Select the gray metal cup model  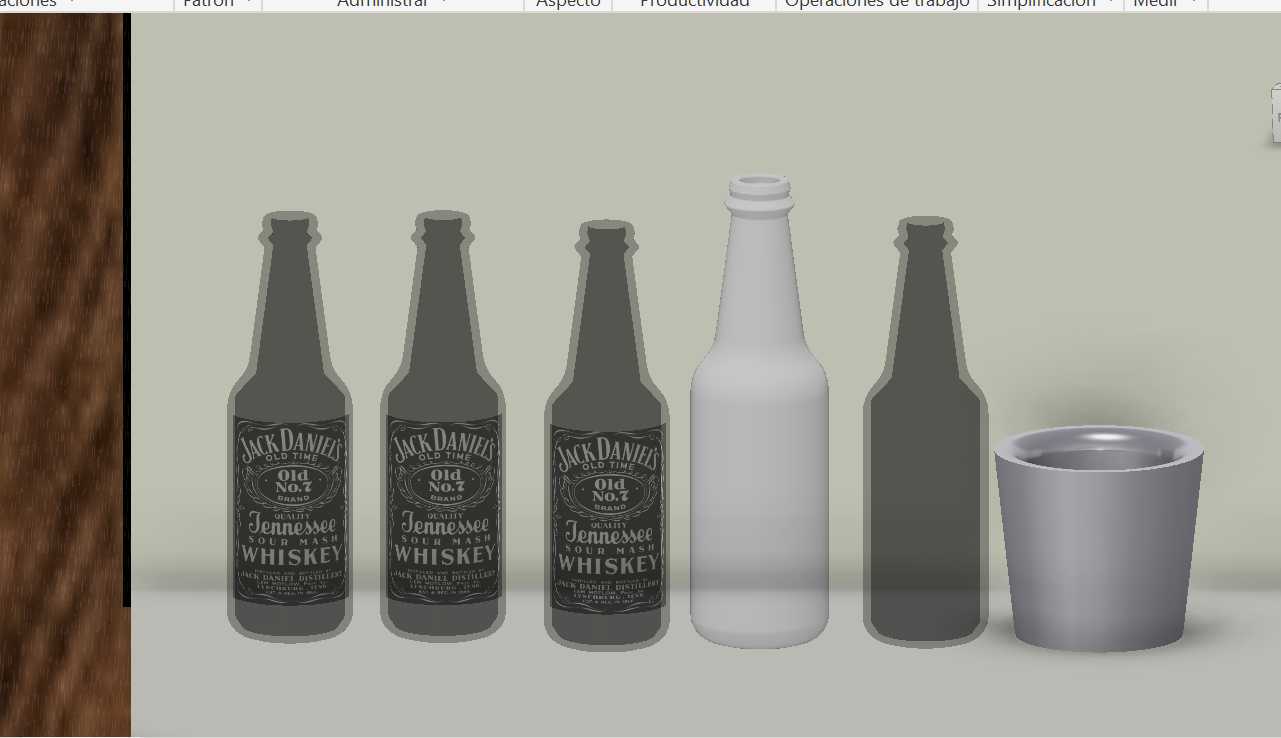1098,538
